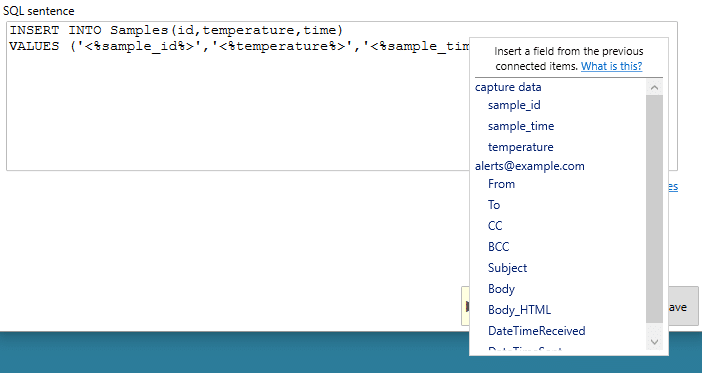702x373 pixels.
Task: Insert the From field
Action: (x=501, y=184)
